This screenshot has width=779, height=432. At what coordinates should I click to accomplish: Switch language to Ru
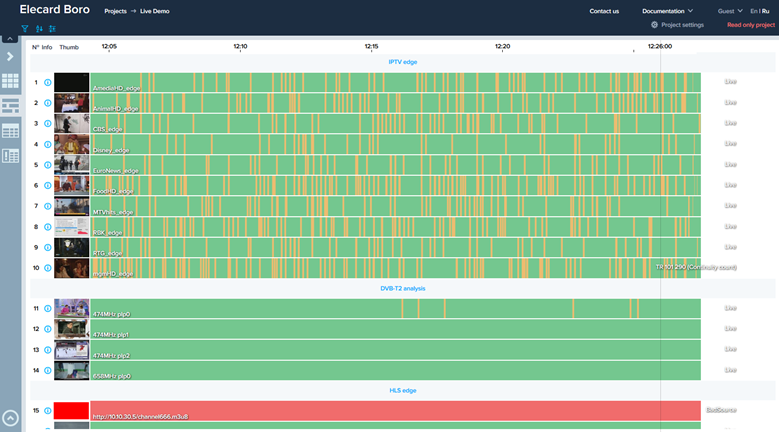click(x=766, y=11)
